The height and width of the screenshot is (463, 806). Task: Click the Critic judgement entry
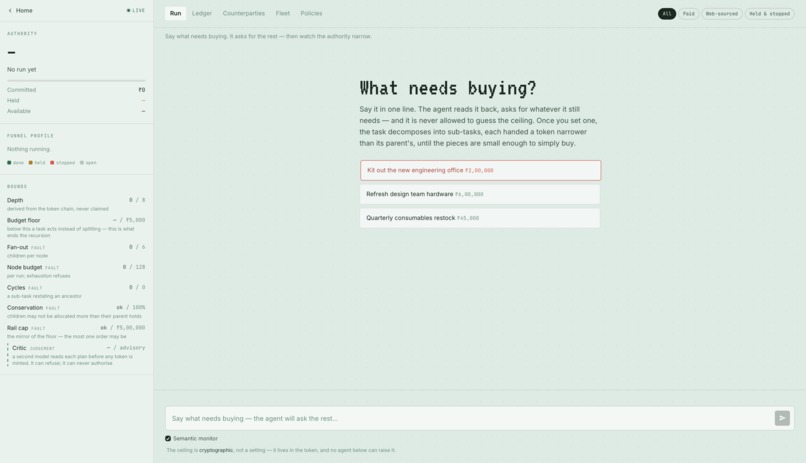[x=76, y=355]
